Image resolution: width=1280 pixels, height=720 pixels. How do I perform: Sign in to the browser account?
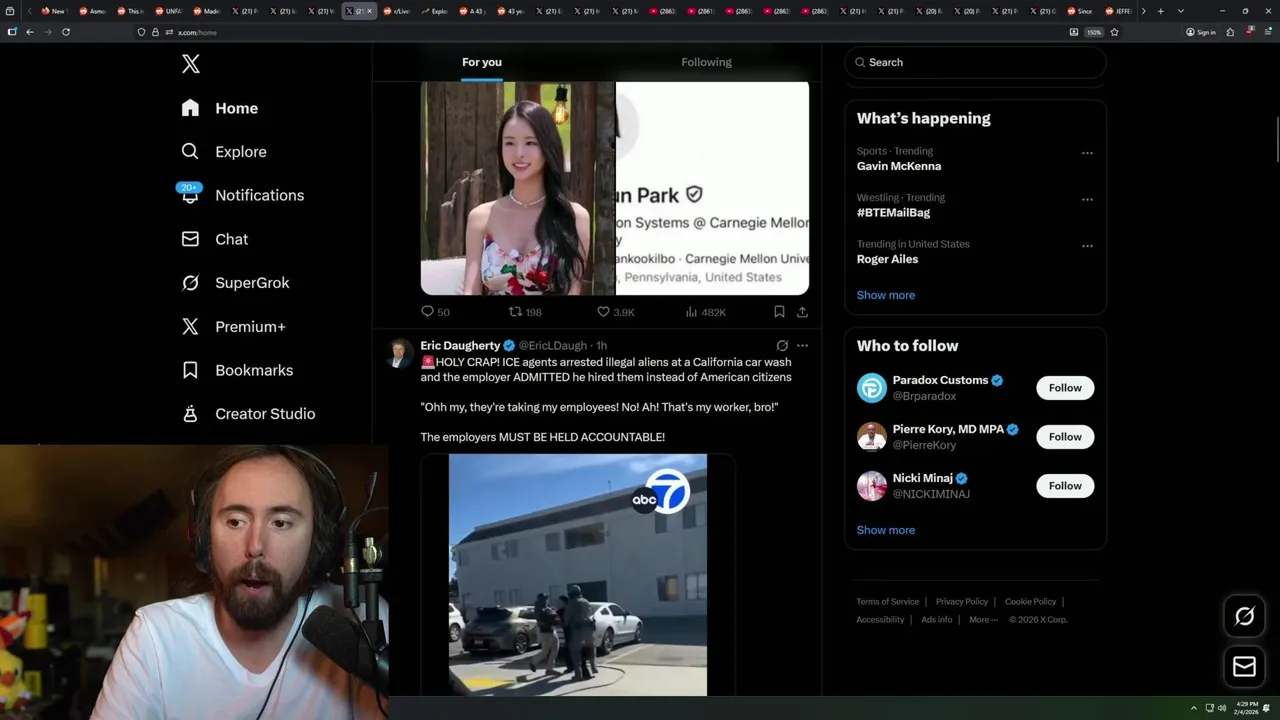(x=1200, y=32)
